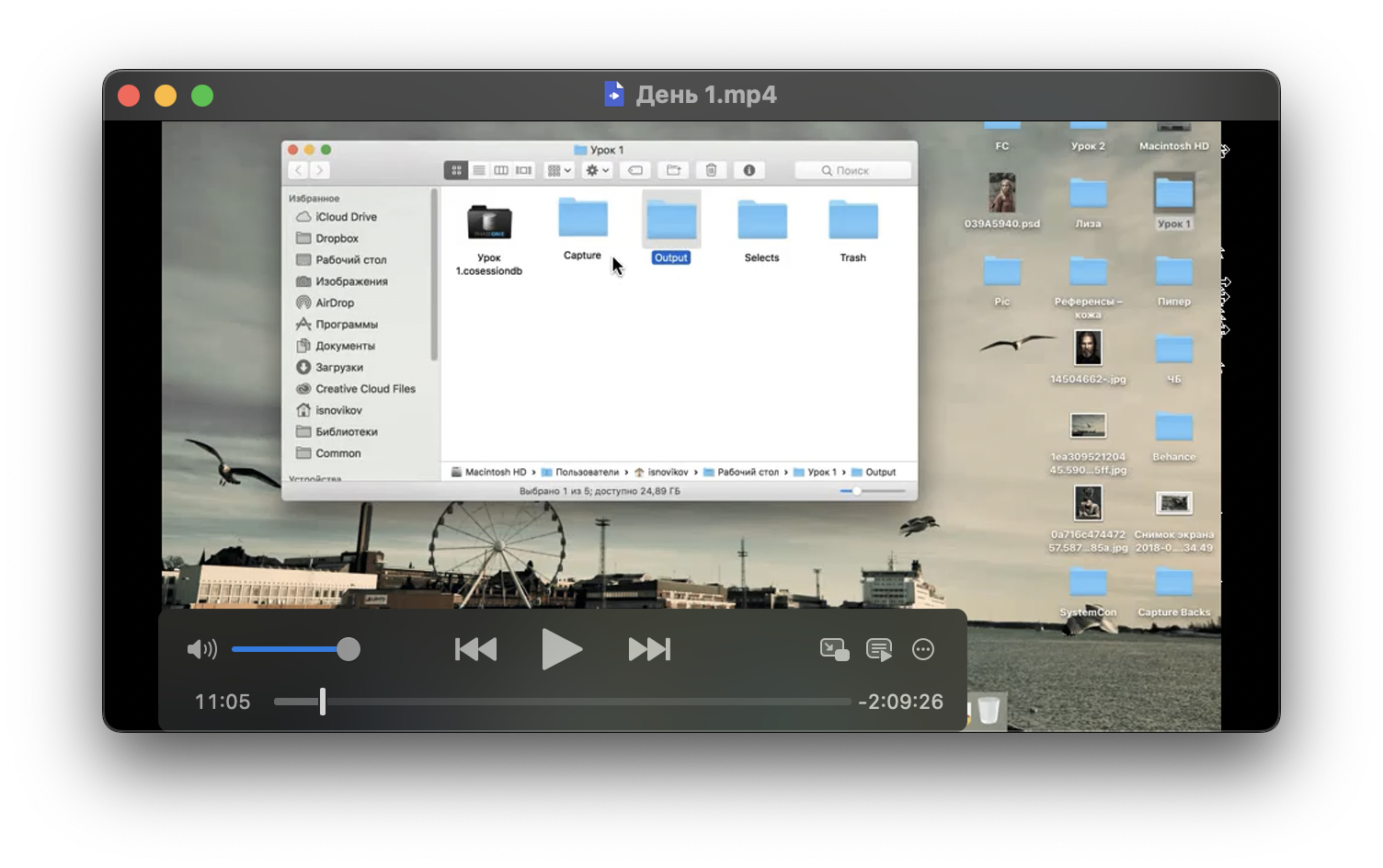
Task: Toggle the remaining time display -2:09:26
Action: pyautogui.click(x=900, y=702)
